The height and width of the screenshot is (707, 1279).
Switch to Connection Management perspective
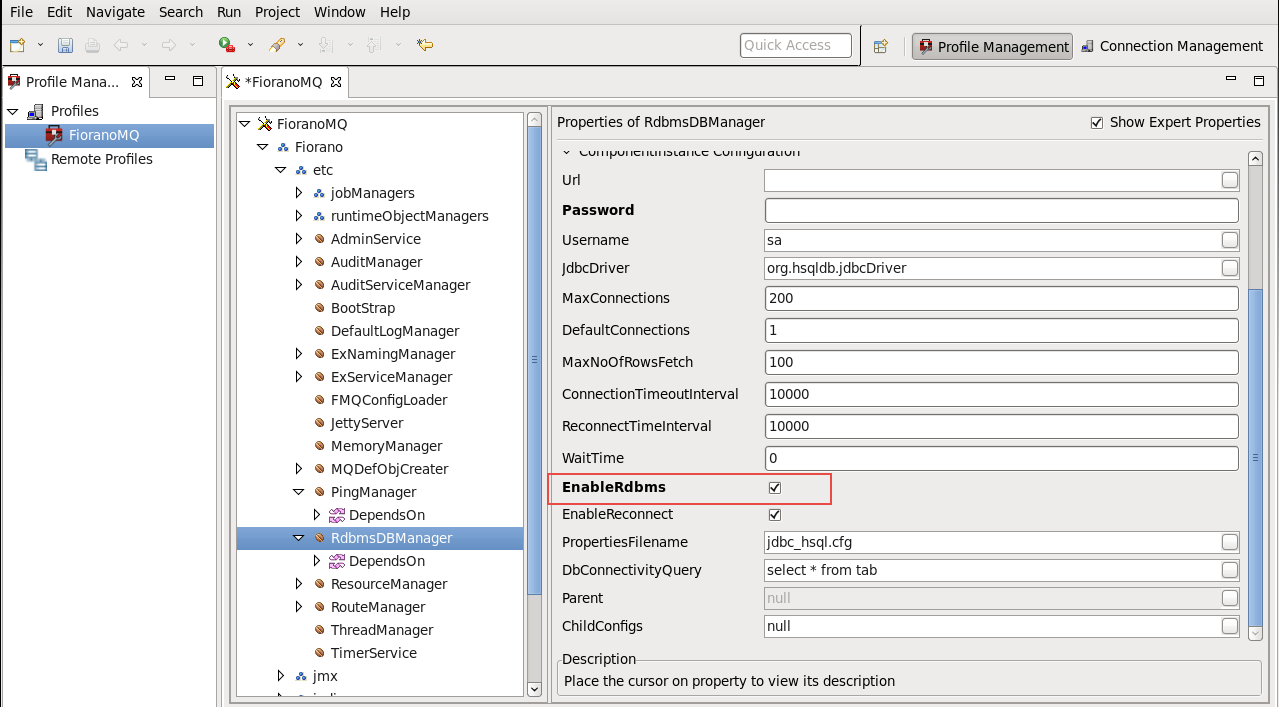[x=1171, y=46]
